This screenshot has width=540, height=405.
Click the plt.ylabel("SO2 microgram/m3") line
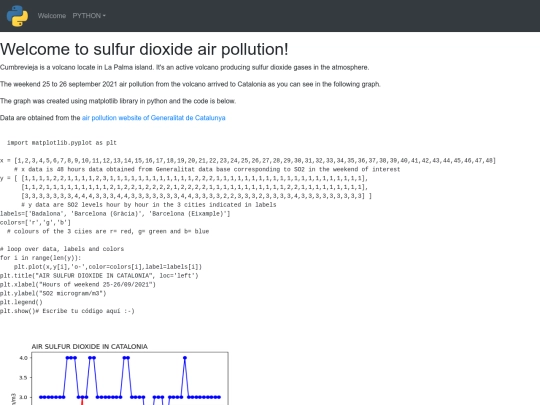pos(53,293)
